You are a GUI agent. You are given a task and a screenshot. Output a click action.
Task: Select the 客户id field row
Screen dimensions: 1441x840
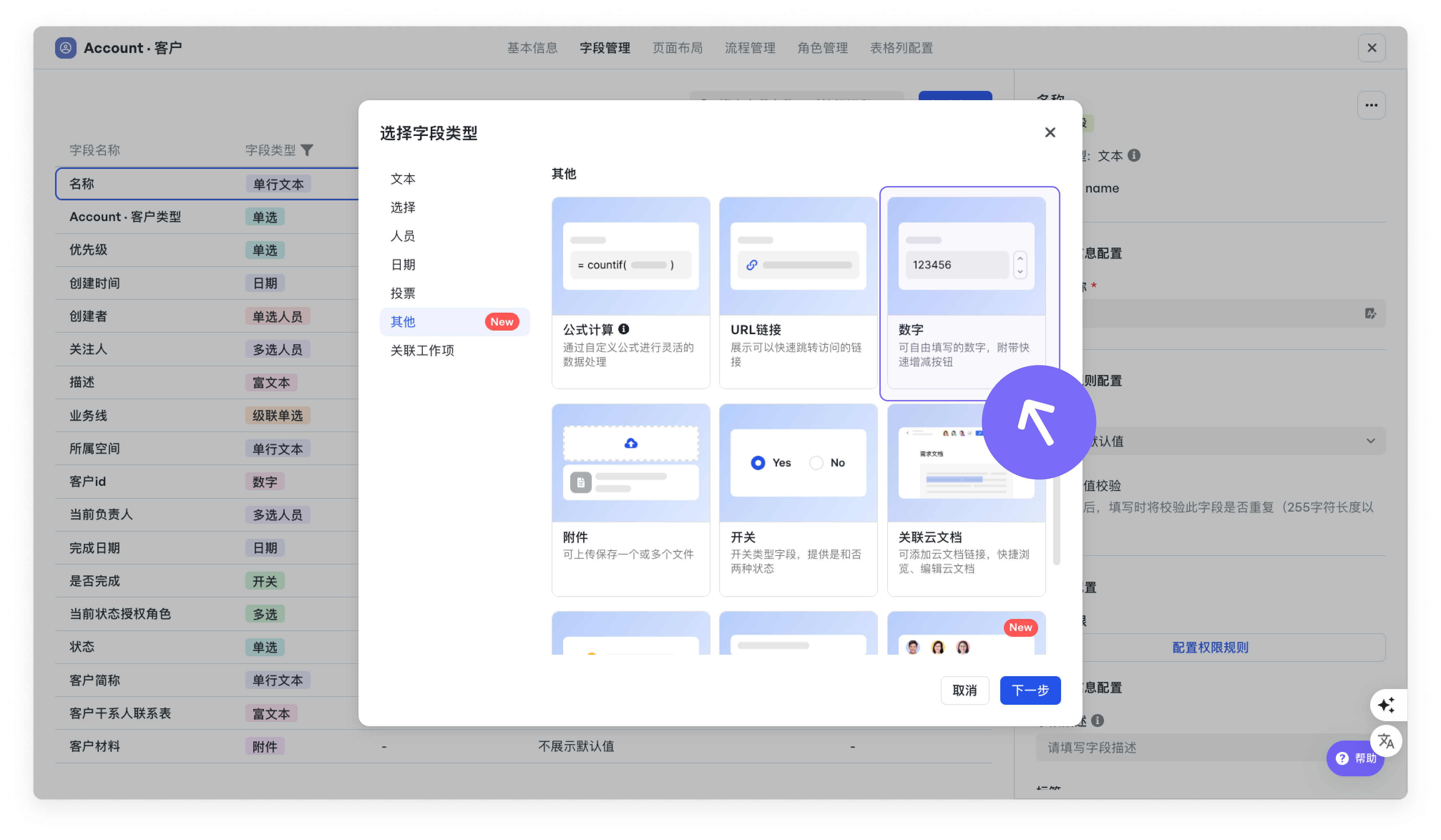(207, 482)
